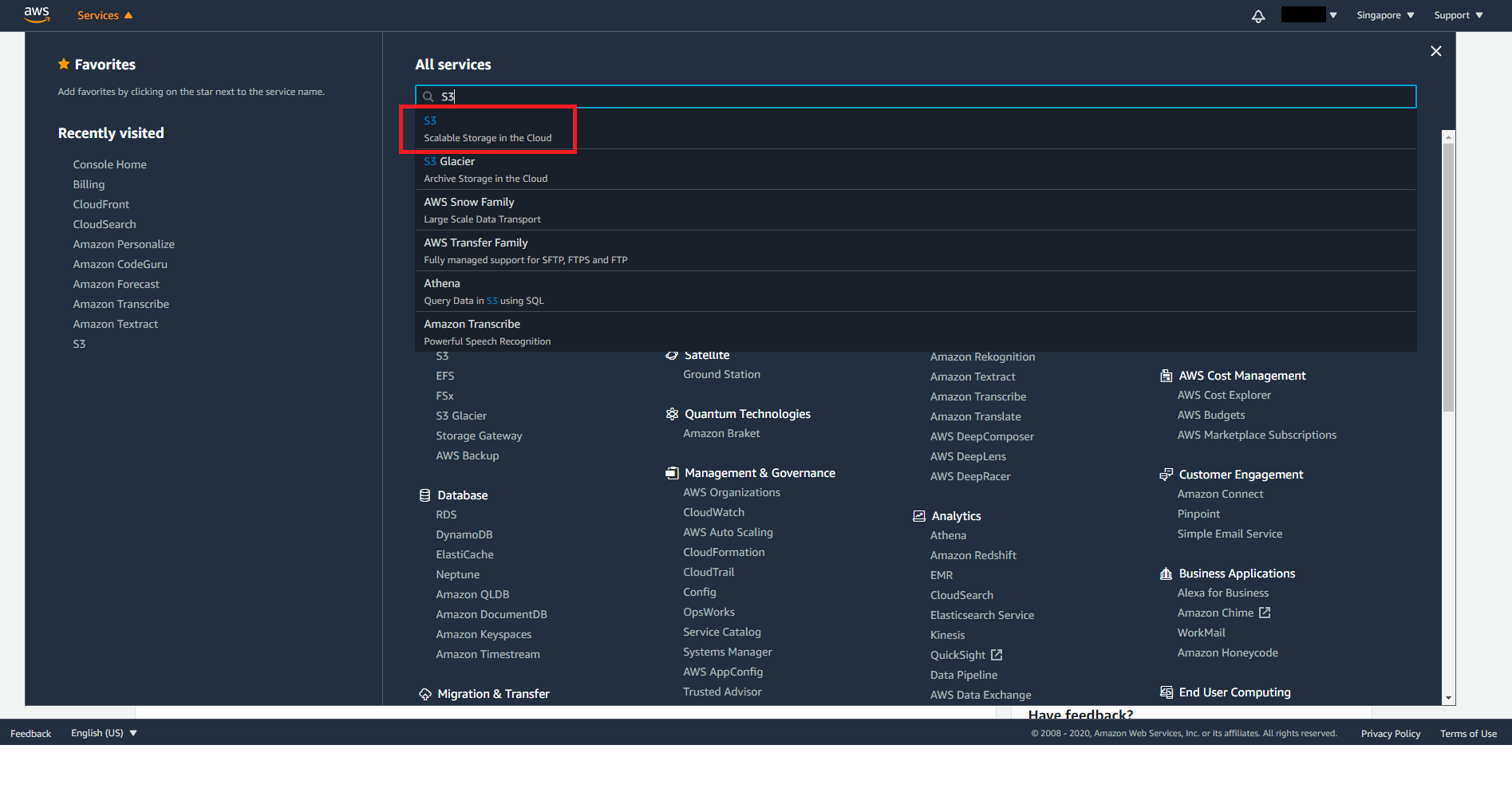
Task: Open Systems Manager service
Action: 727,652
